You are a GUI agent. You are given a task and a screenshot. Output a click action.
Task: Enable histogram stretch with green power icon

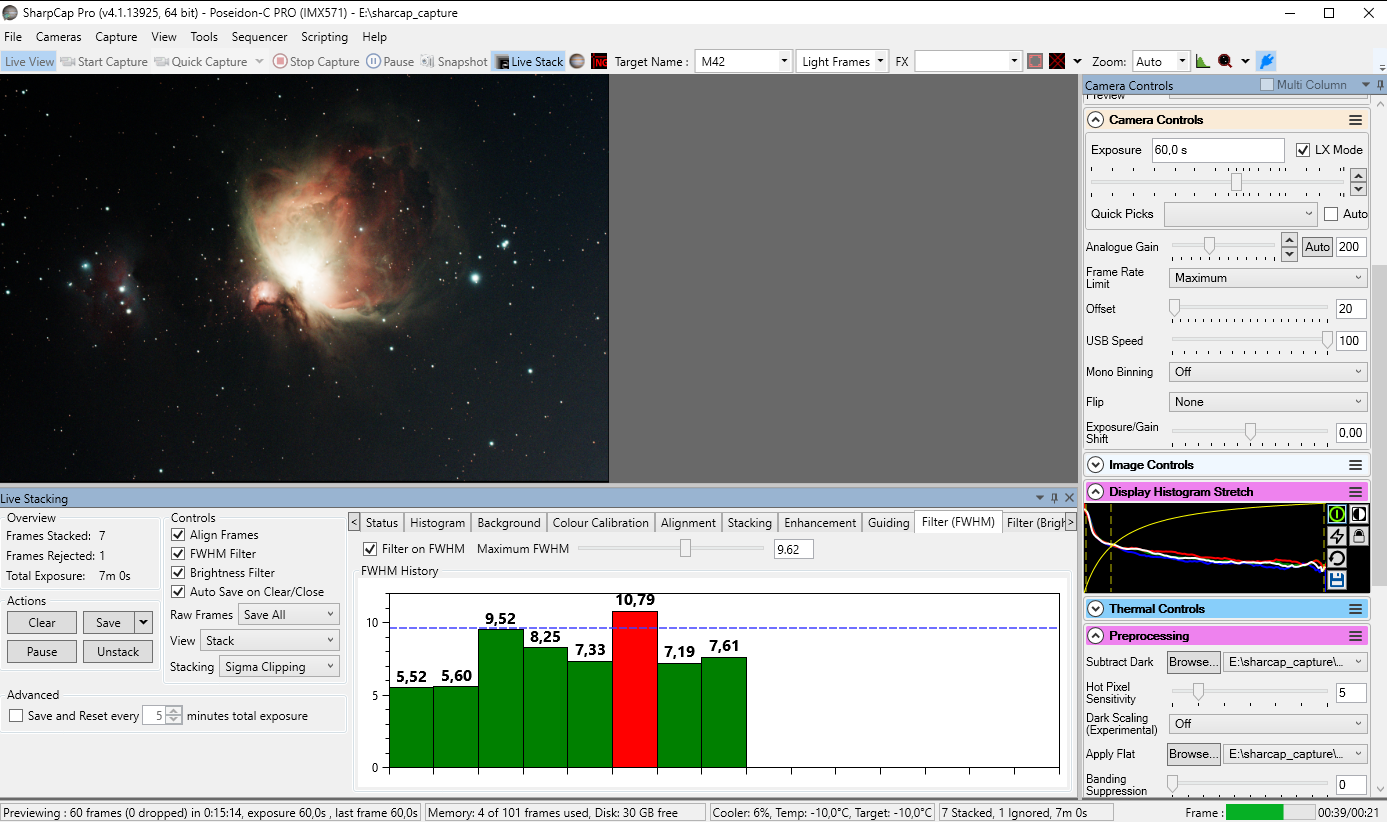(x=1337, y=514)
